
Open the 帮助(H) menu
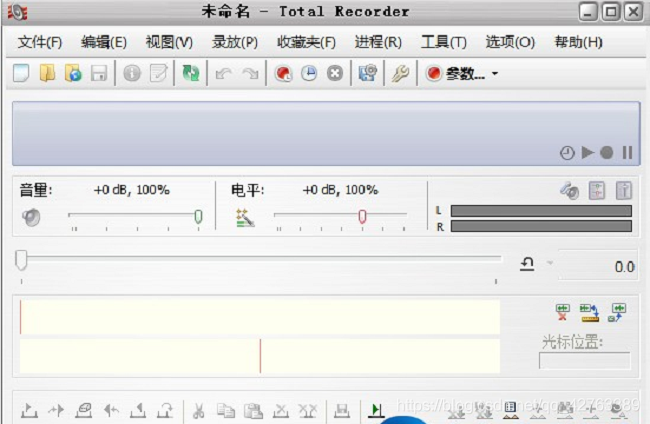578,42
